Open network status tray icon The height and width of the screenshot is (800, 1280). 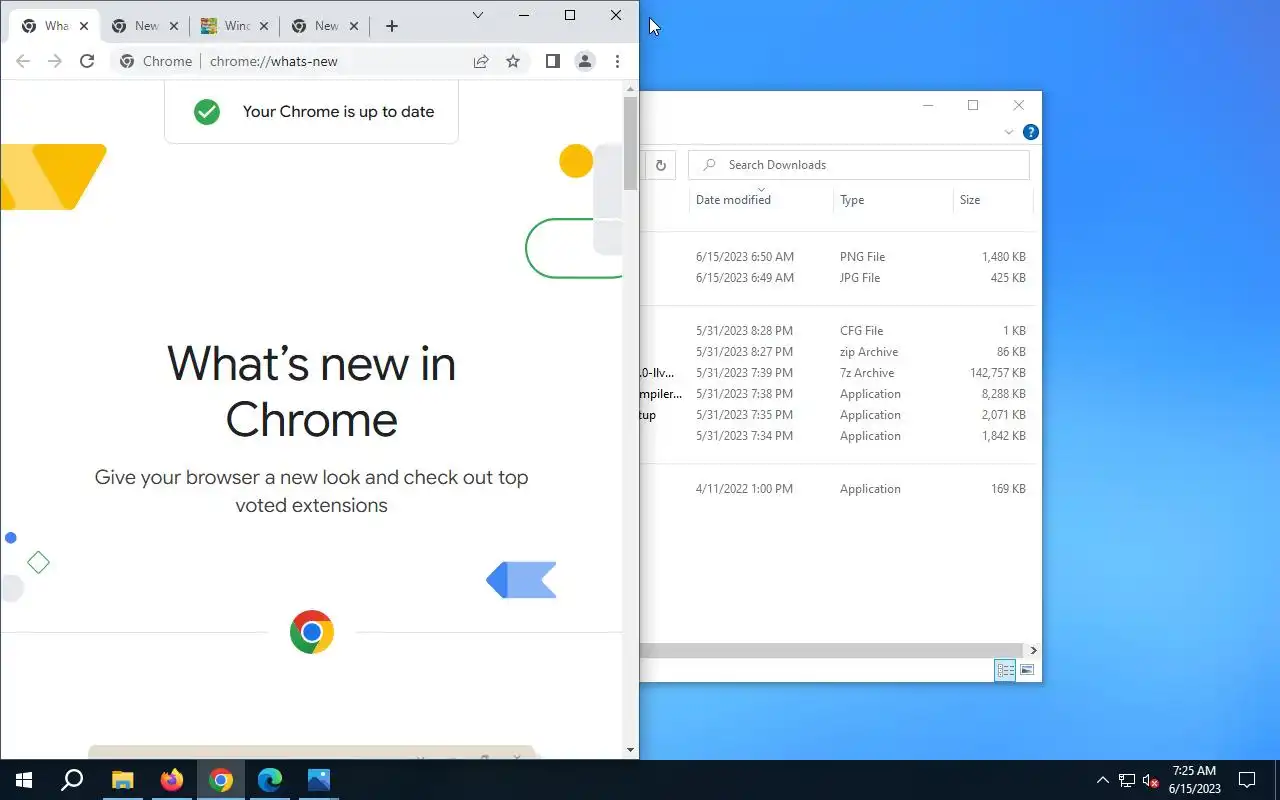(x=1127, y=780)
